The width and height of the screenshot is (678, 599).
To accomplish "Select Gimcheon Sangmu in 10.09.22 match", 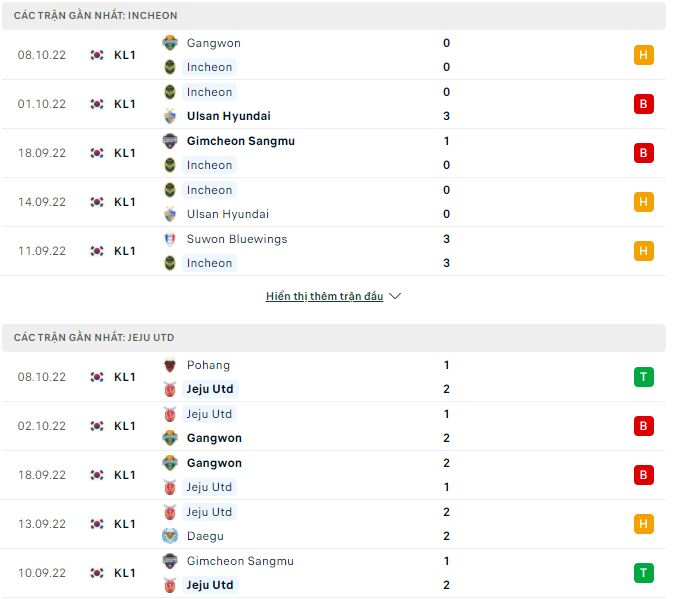I will tap(240, 561).
